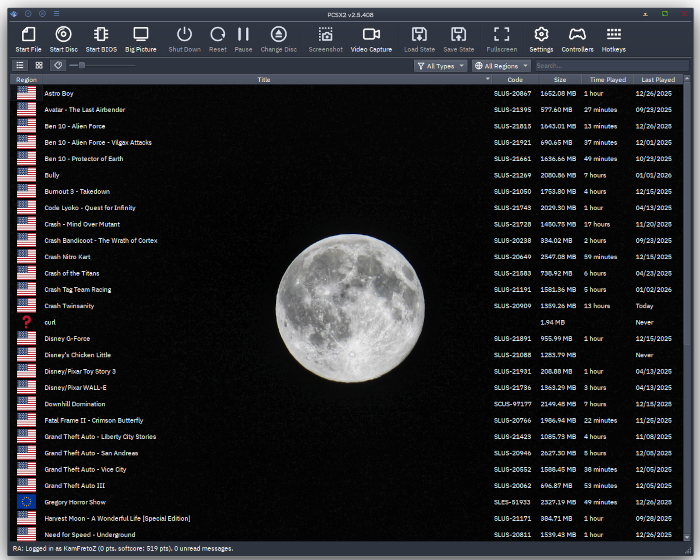
Task: Toggle the show titles tag button
Action: tap(58, 65)
